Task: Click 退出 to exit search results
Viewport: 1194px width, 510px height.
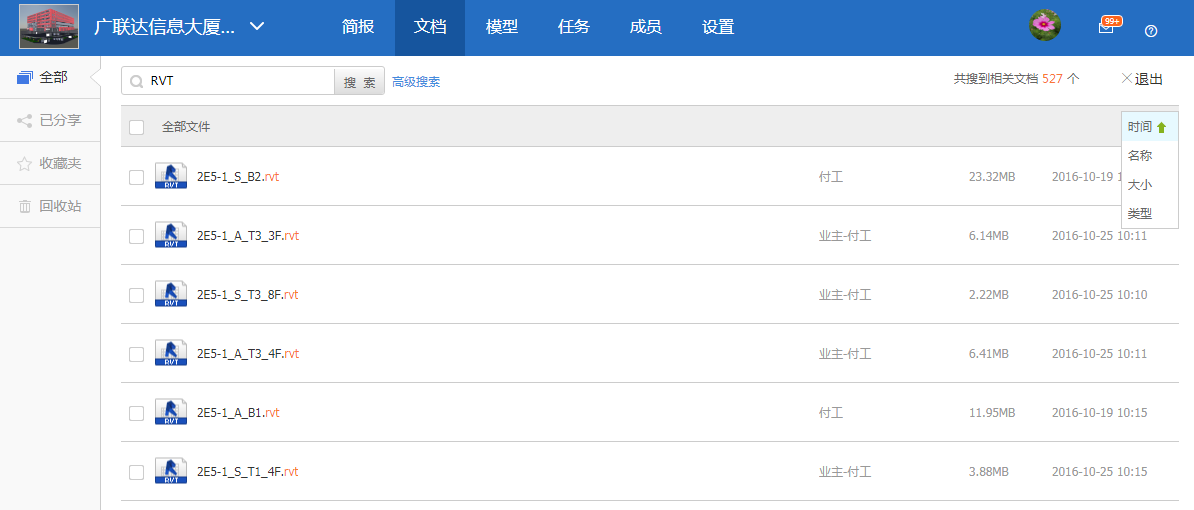Action: pos(1142,79)
